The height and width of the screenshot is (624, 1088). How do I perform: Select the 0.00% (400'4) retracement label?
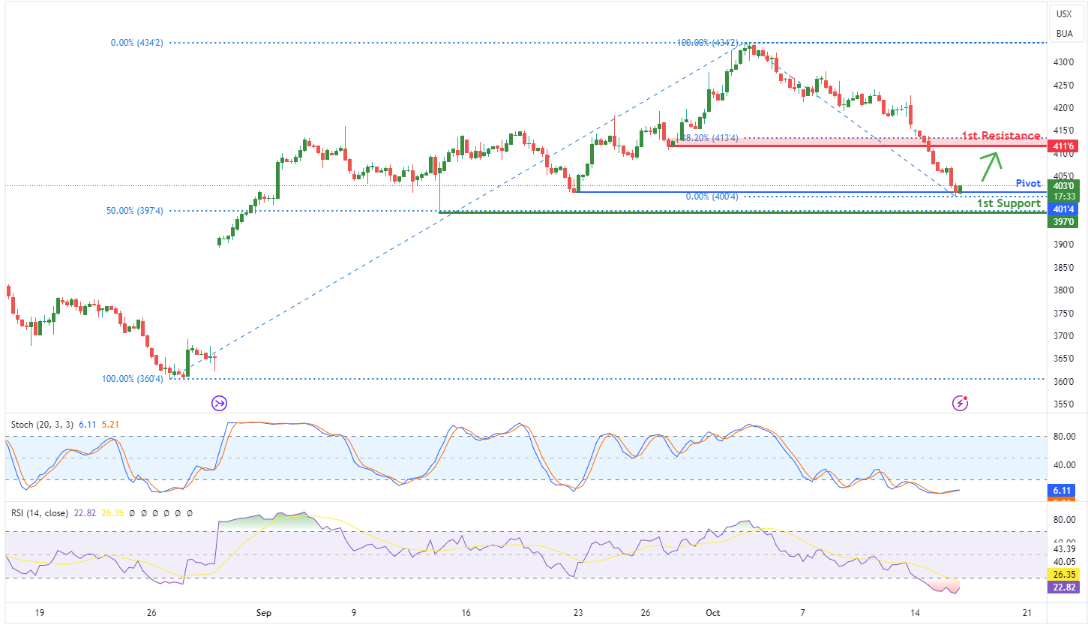(712, 196)
